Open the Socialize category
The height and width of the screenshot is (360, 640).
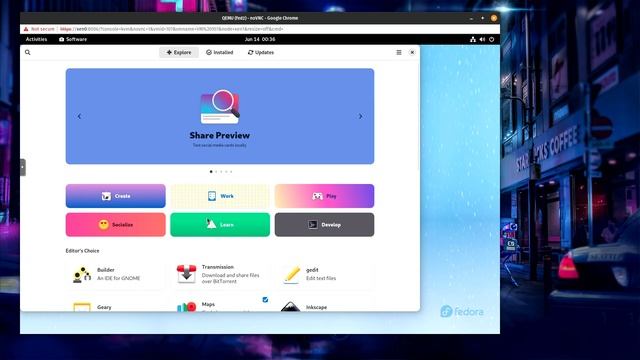116,224
